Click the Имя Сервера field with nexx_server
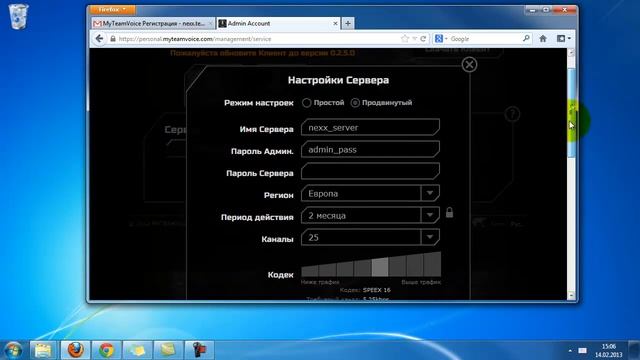 tap(370, 128)
